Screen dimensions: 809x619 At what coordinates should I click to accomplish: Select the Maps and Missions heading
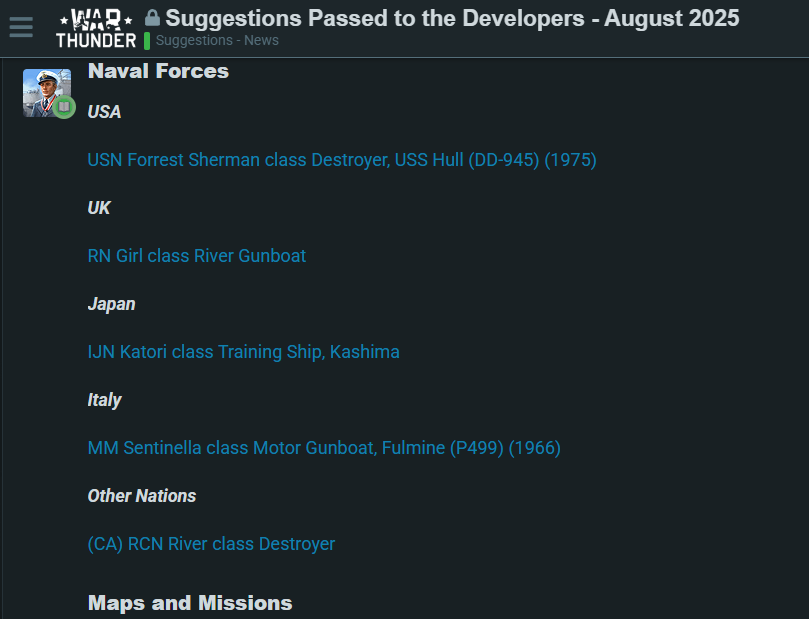click(x=189, y=603)
